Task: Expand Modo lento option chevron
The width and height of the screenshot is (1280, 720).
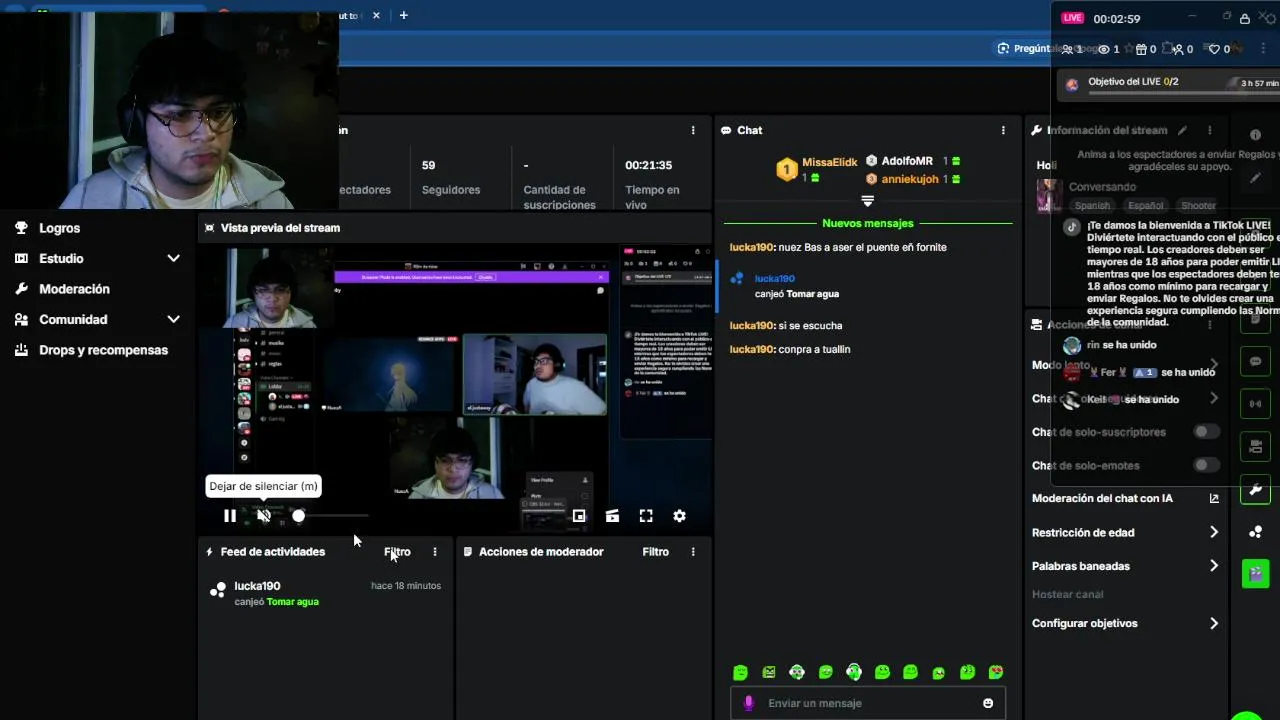Action: coord(1214,365)
